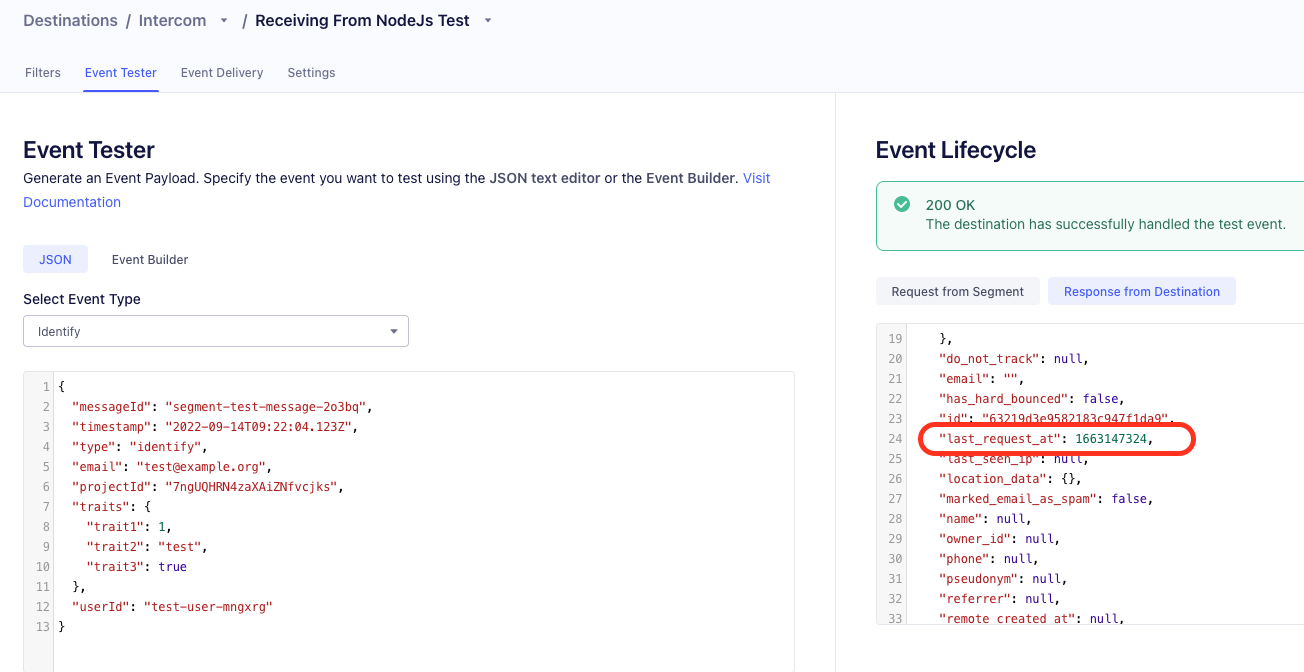Open the Settings tab

[310, 72]
